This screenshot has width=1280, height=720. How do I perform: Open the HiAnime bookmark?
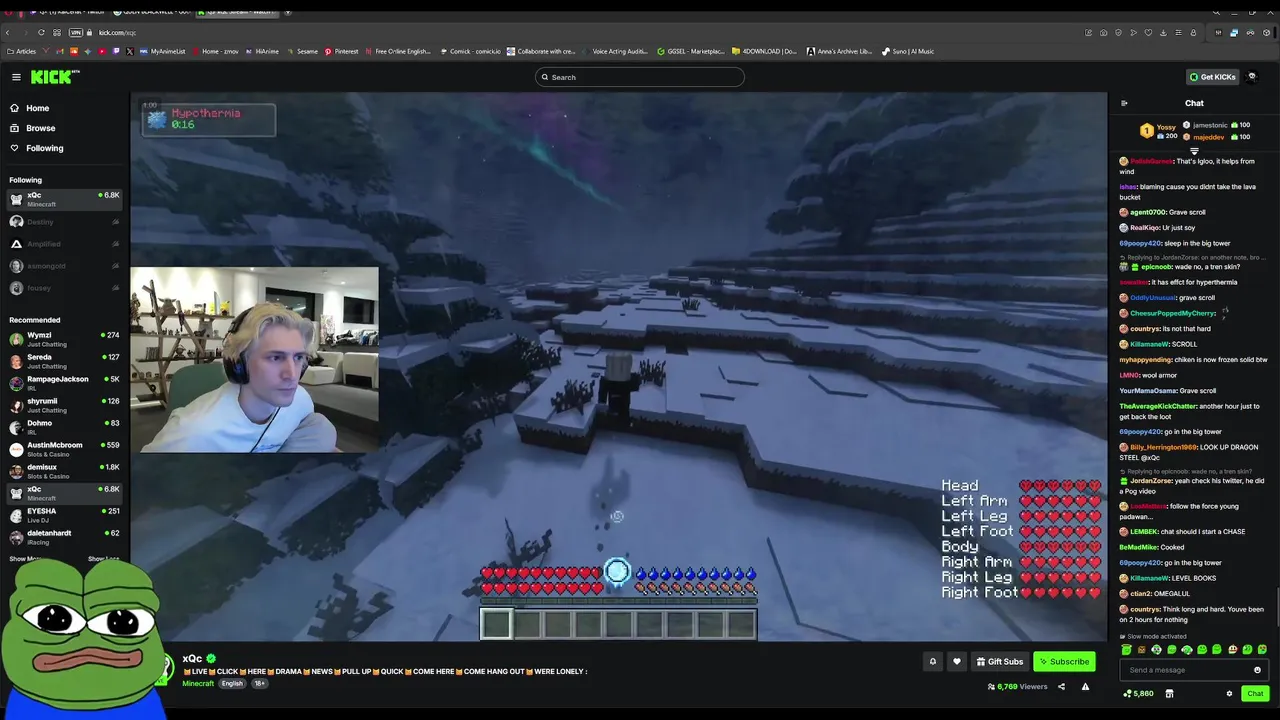262,51
